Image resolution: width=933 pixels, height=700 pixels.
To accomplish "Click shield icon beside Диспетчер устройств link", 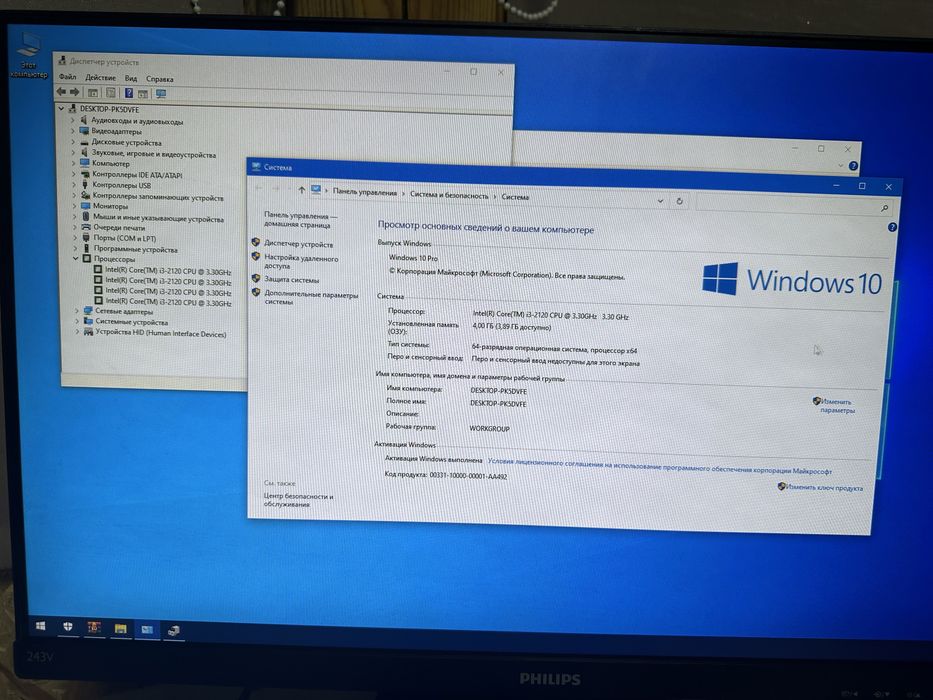I will click(x=256, y=242).
